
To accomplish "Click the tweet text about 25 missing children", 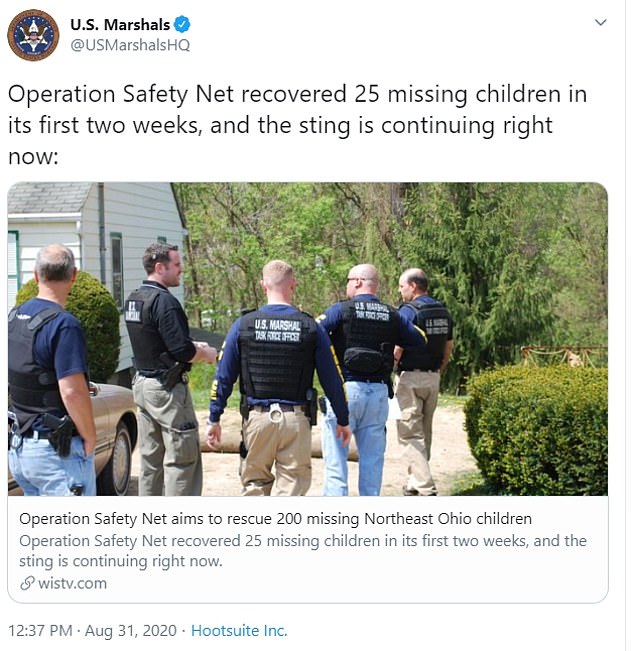I will (x=297, y=126).
